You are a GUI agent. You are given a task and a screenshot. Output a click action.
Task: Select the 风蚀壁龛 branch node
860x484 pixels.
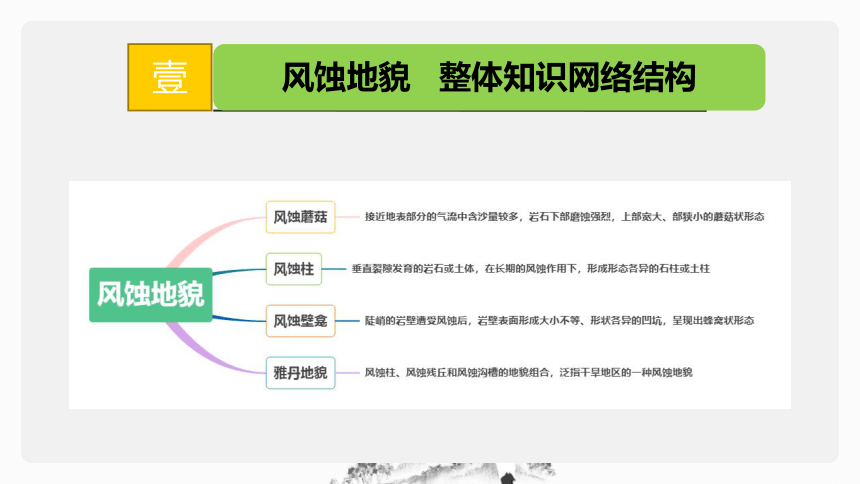point(301,321)
